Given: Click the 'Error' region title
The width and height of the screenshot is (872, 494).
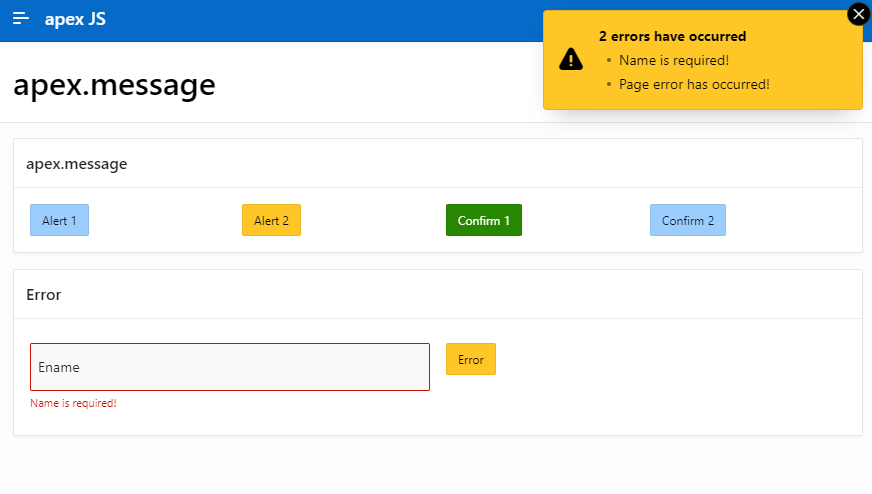Looking at the screenshot, I should [x=44, y=295].
